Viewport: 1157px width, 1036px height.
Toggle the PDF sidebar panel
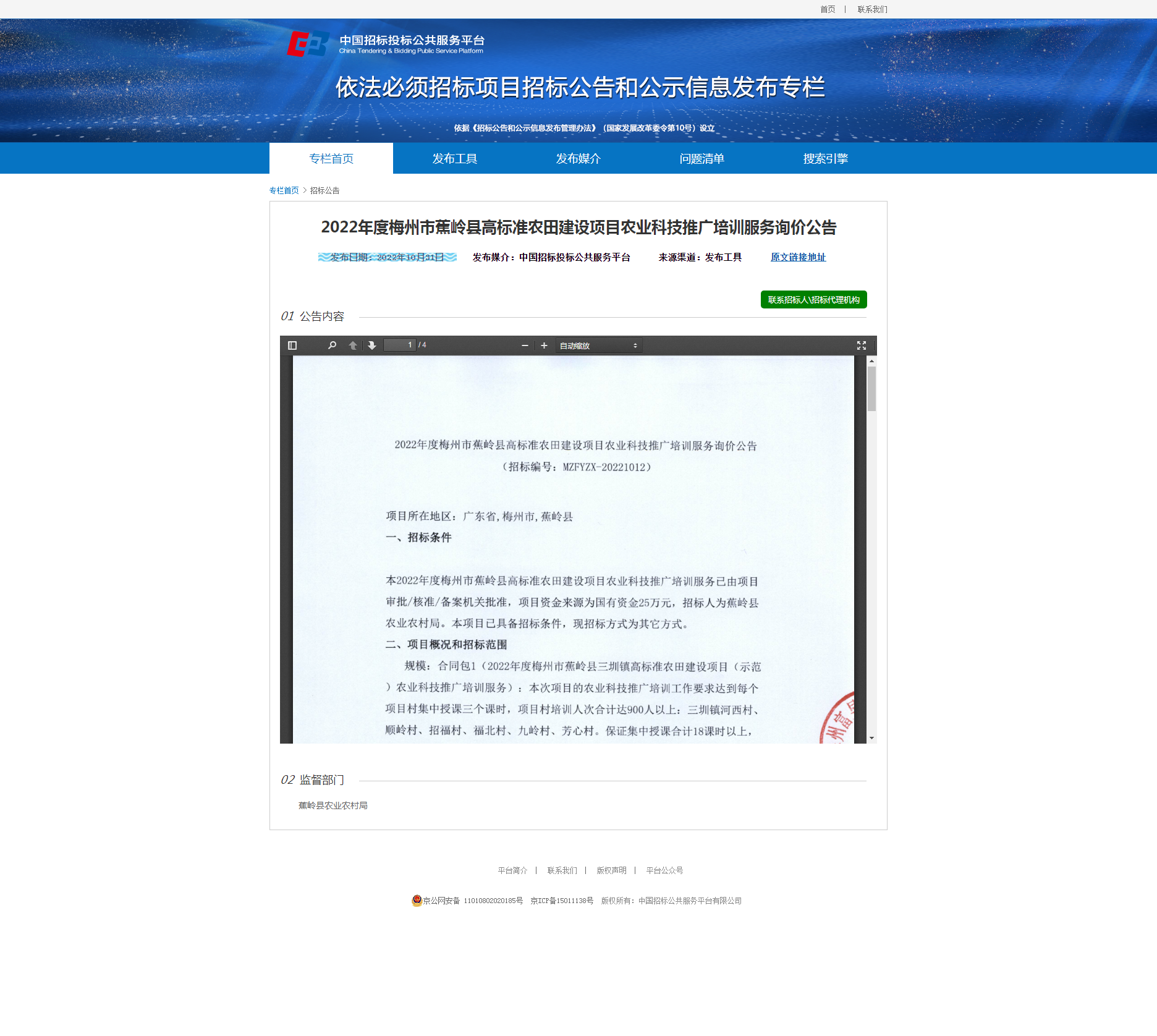[293, 345]
